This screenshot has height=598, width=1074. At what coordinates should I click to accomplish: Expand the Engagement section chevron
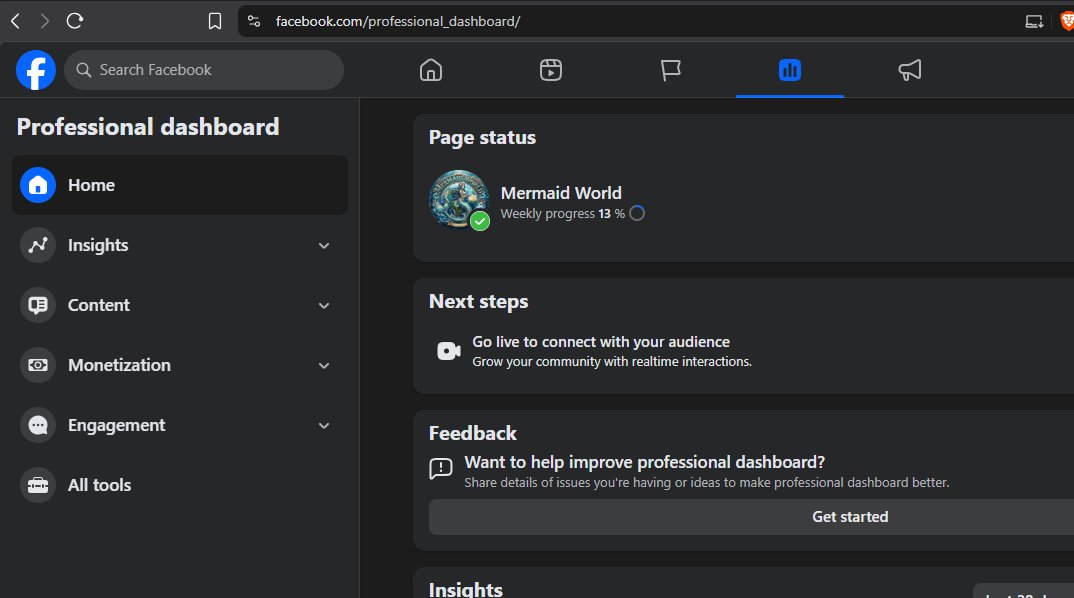(x=324, y=425)
